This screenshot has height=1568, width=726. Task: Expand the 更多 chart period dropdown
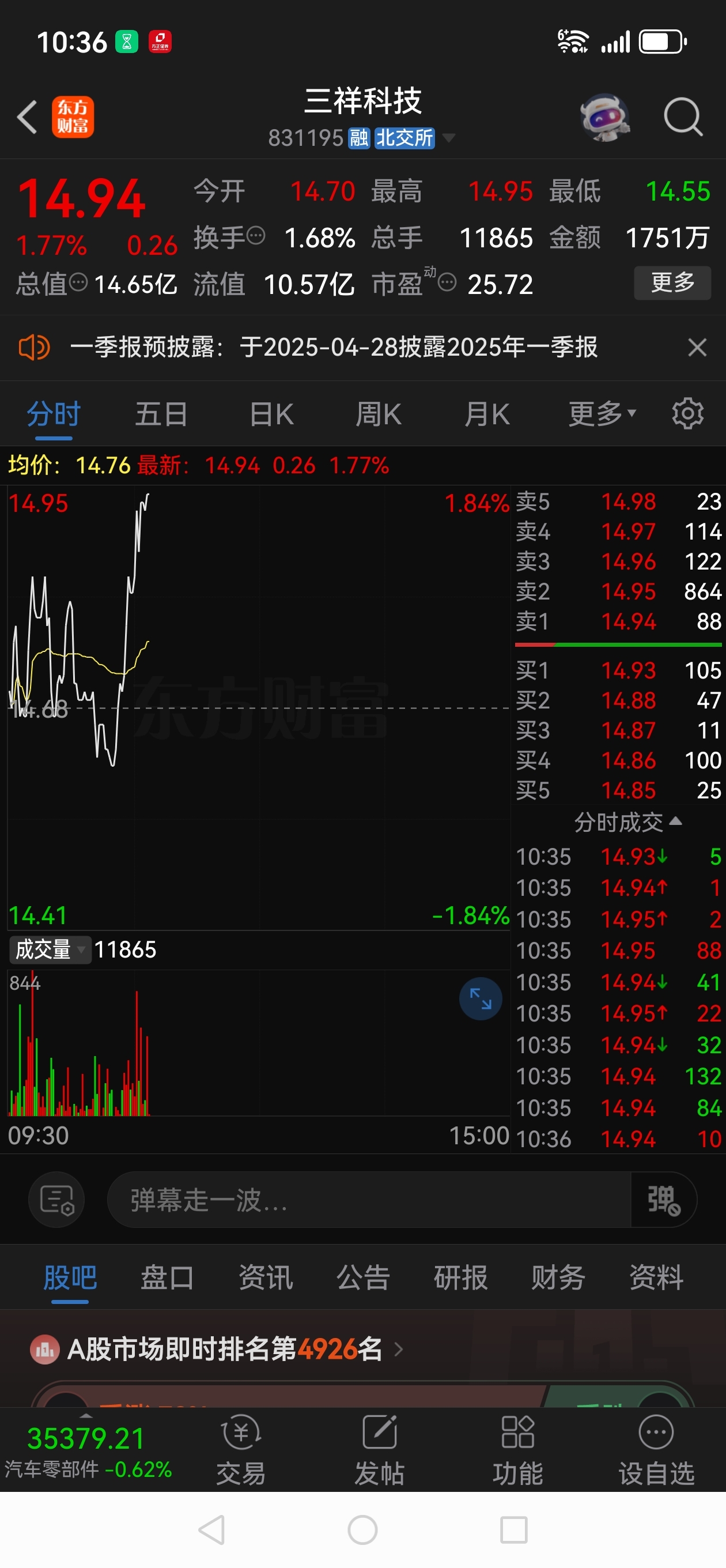point(602,415)
